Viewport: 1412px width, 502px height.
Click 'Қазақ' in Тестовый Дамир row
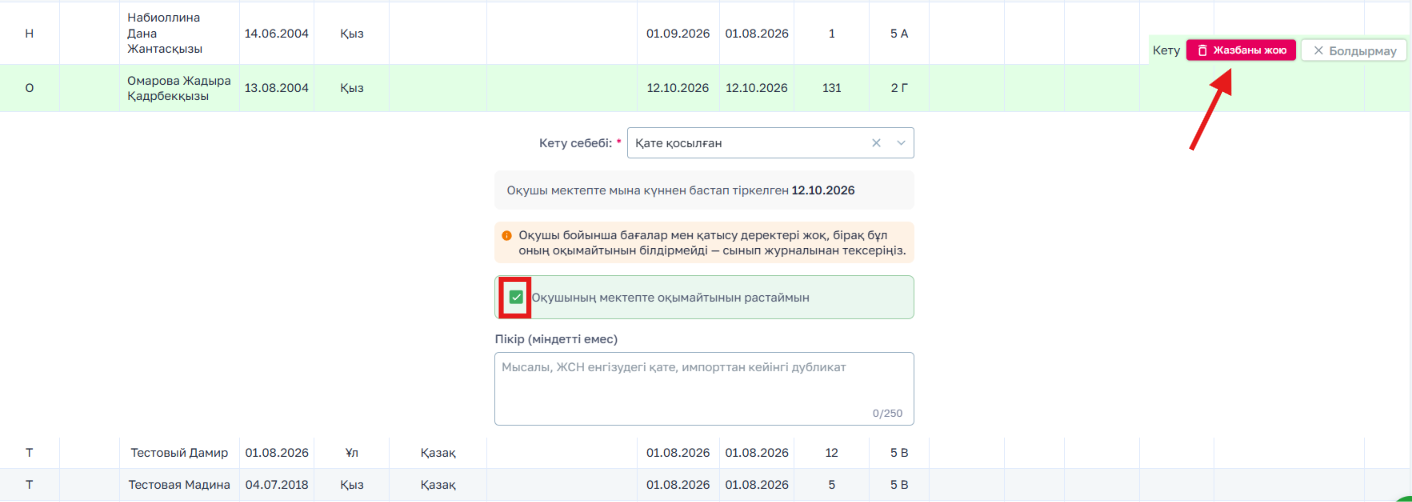point(439,453)
